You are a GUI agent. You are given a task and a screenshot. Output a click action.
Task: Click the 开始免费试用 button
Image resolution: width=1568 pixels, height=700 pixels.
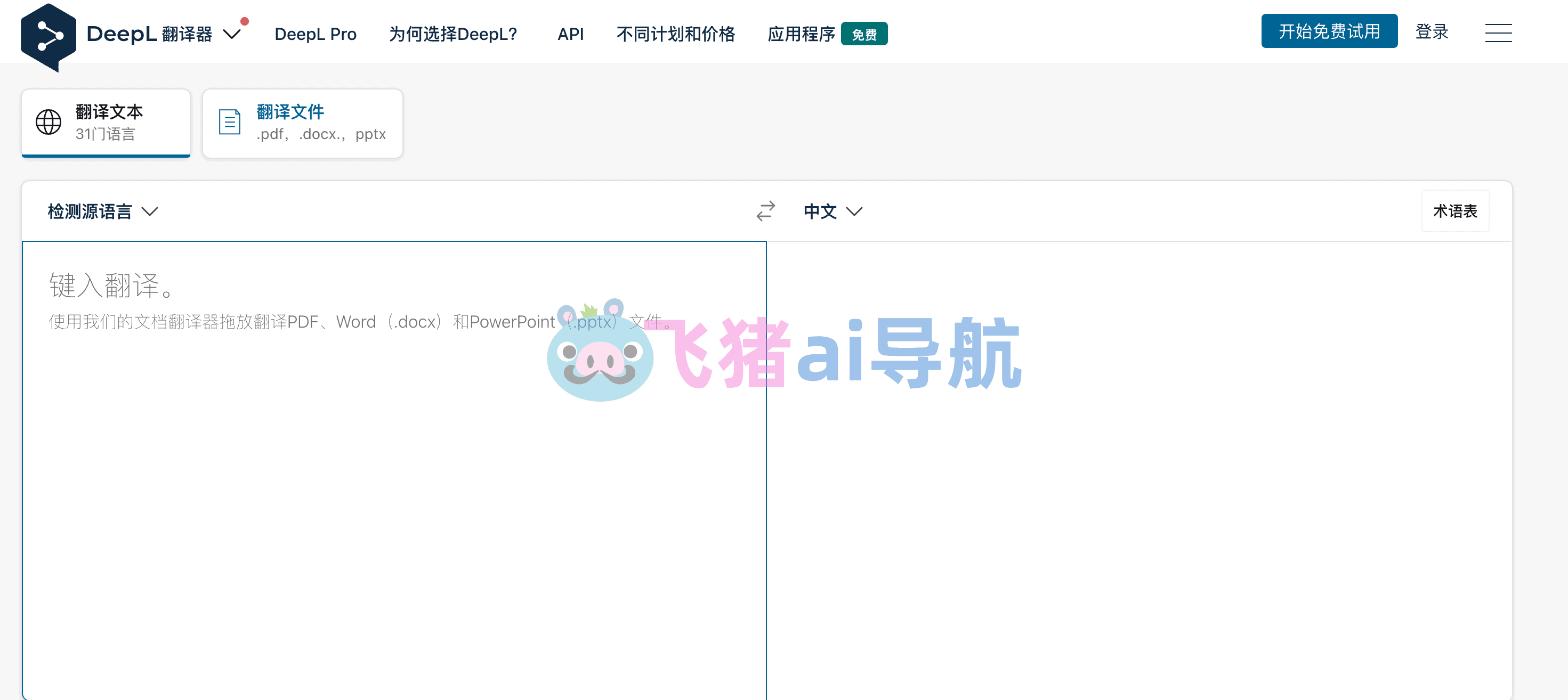[x=1329, y=31]
